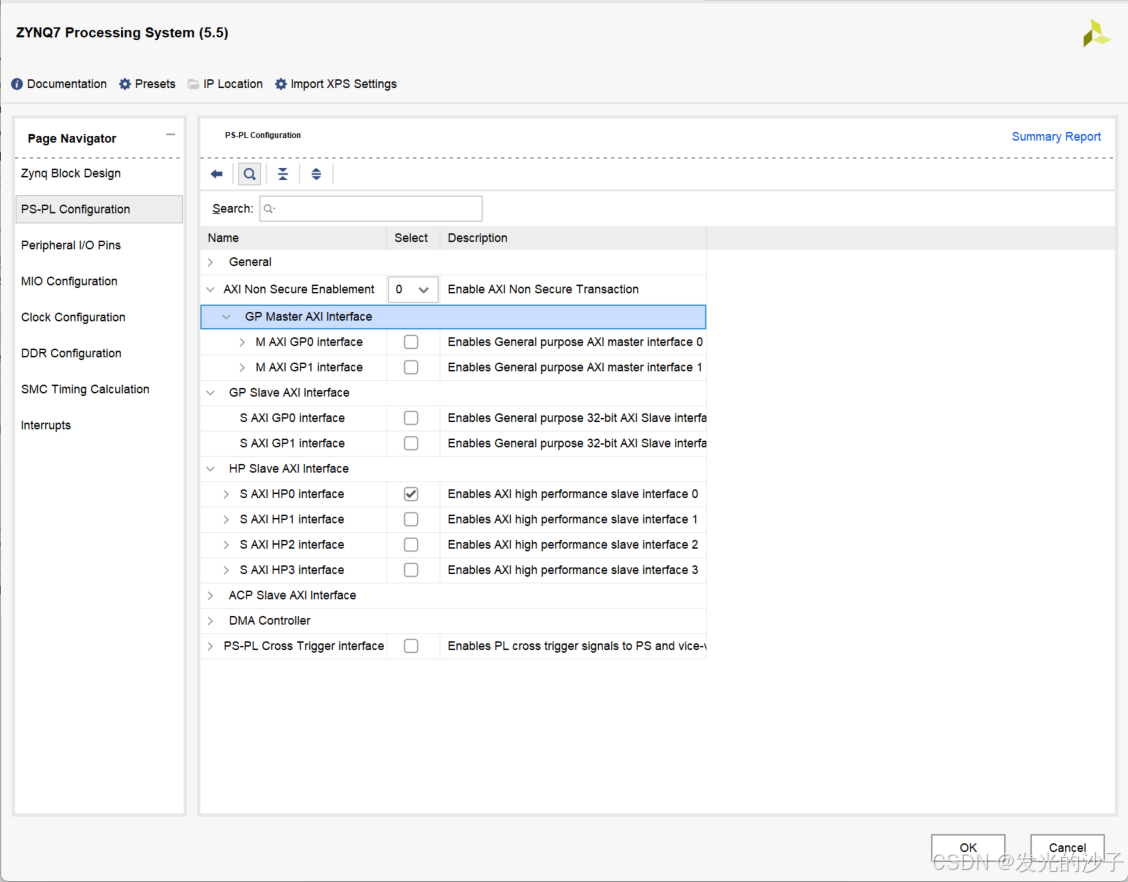This screenshot has width=1128, height=882.
Task: Click Import XPS Settings label
Action: [x=344, y=84]
